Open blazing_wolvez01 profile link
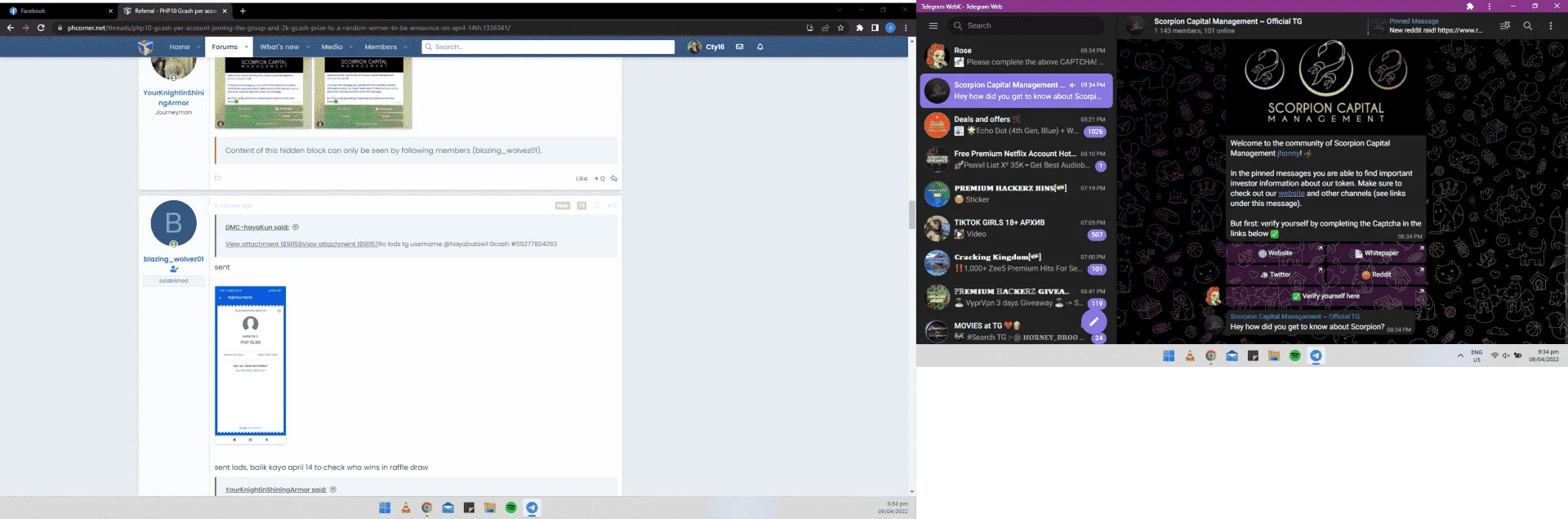The image size is (1568, 519). pyautogui.click(x=174, y=259)
